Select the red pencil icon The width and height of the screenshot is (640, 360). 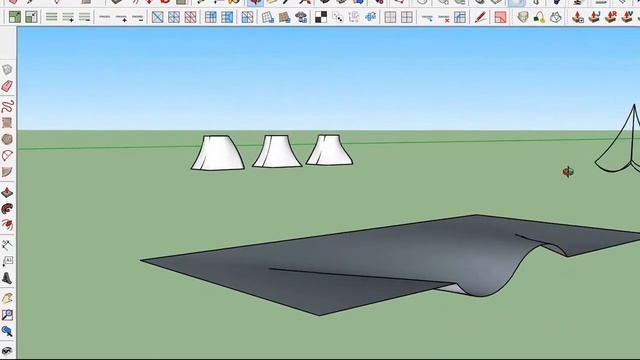tap(480, 17)
